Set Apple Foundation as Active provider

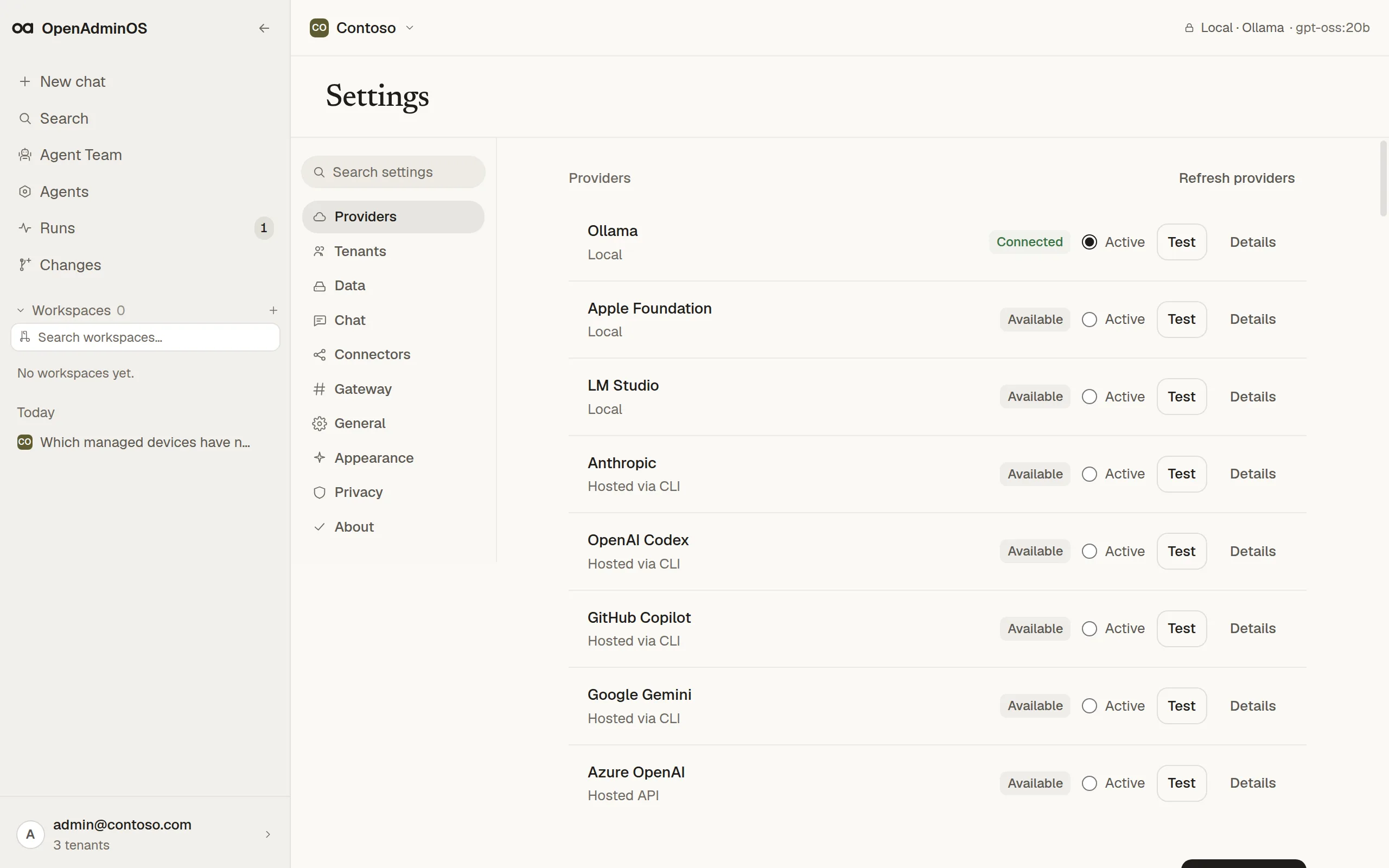[x=1089, y=319]
